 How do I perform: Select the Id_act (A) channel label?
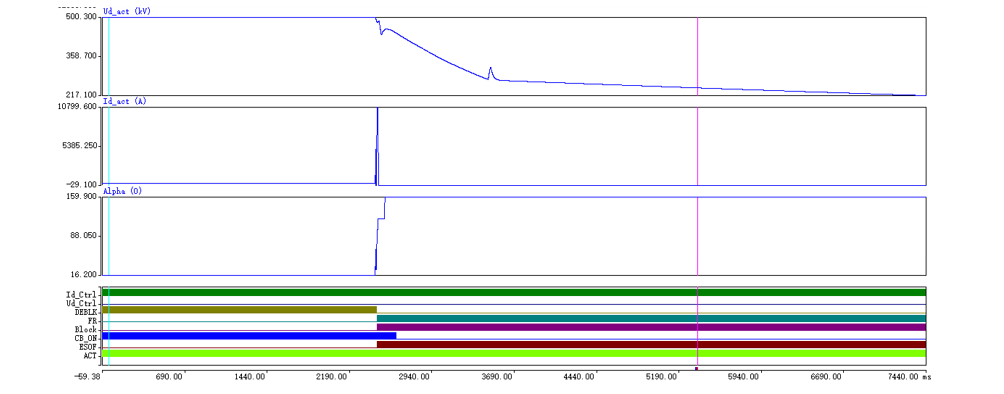(x=125, y=101)
